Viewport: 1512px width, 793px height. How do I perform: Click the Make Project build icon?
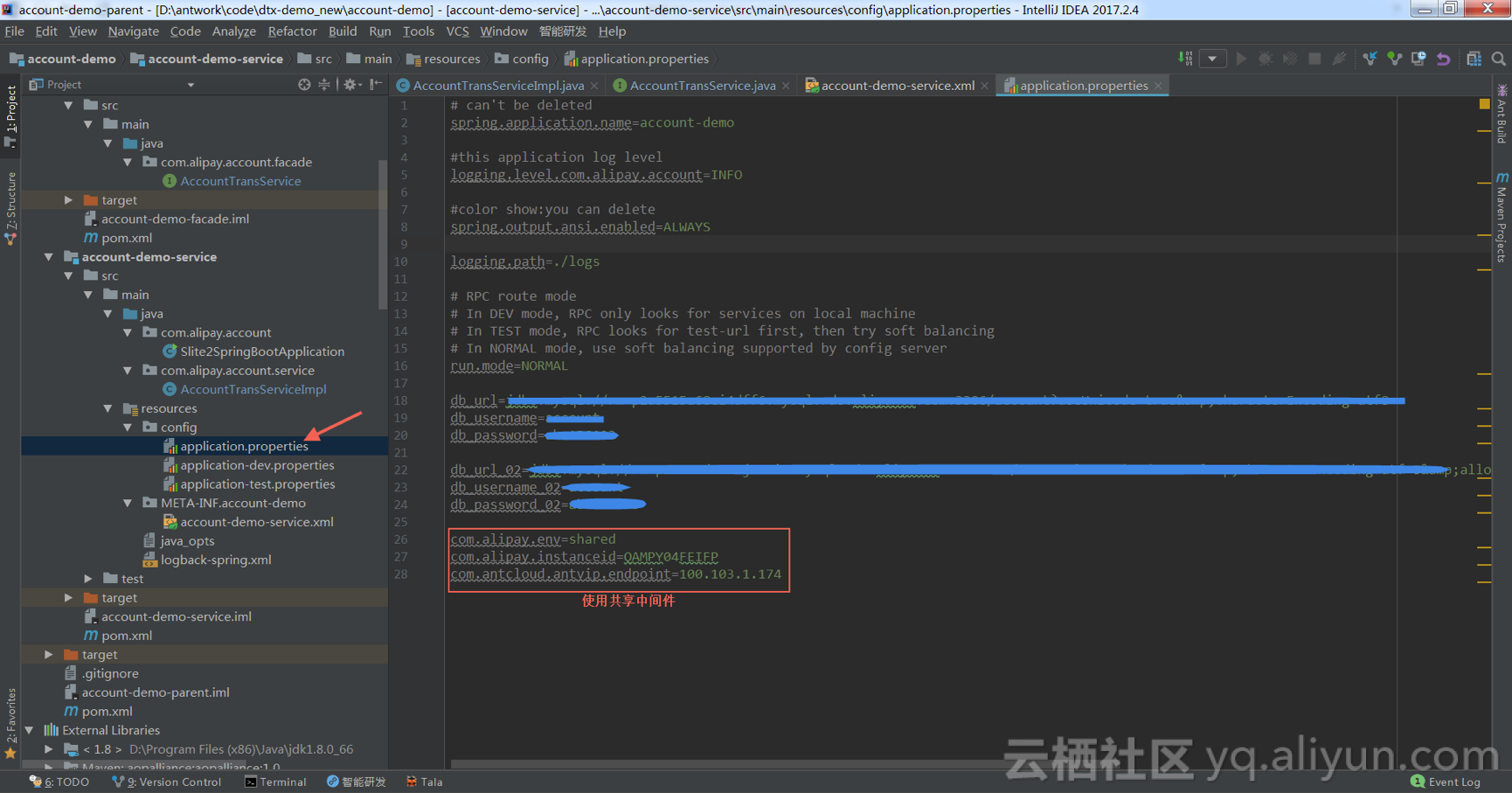1185,59
